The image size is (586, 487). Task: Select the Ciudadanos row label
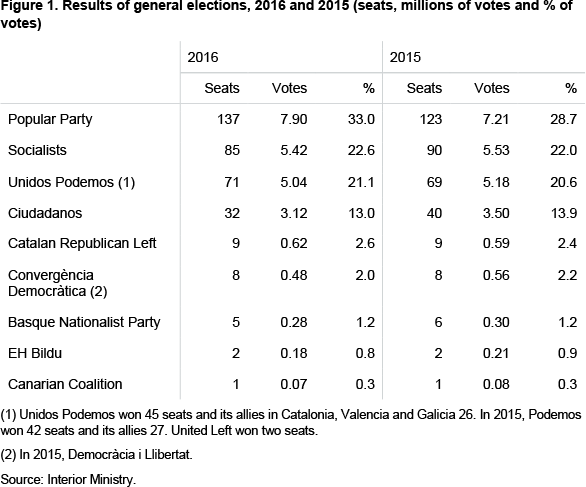(45, 213)
